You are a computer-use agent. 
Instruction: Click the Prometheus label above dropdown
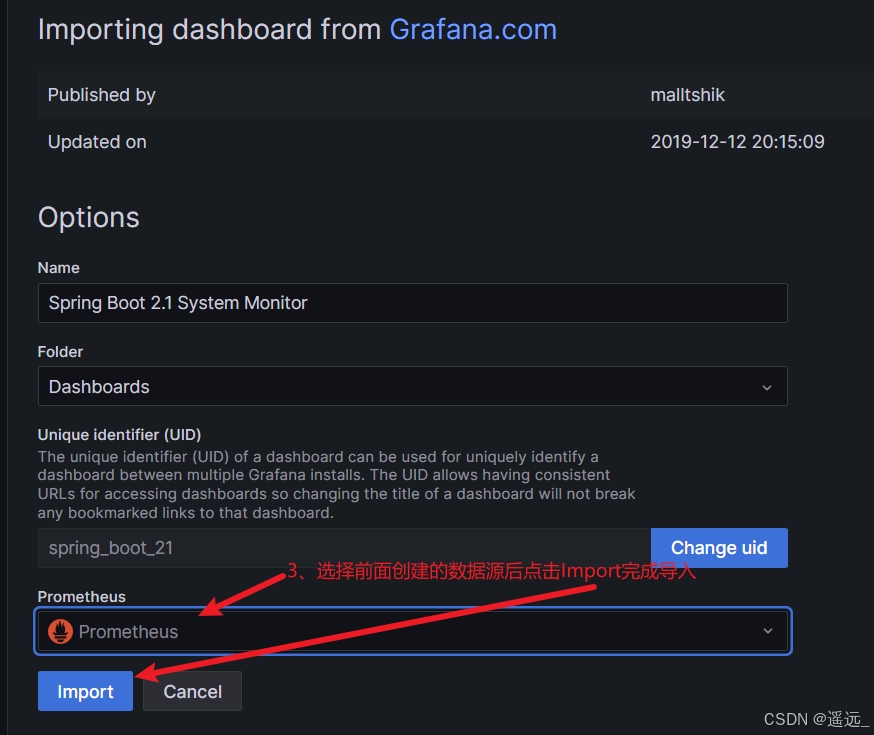[81, 597]
